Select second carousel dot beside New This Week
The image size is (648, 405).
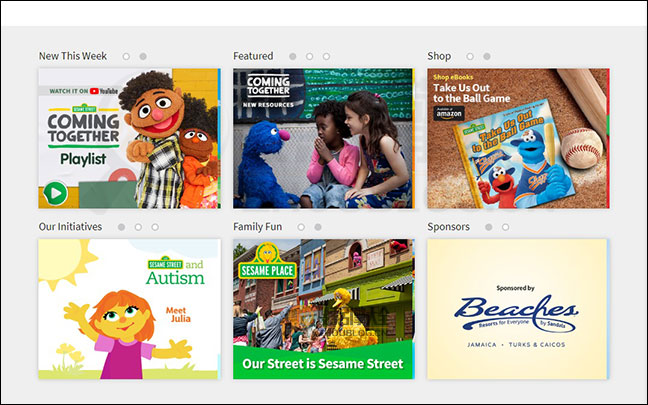143,57
